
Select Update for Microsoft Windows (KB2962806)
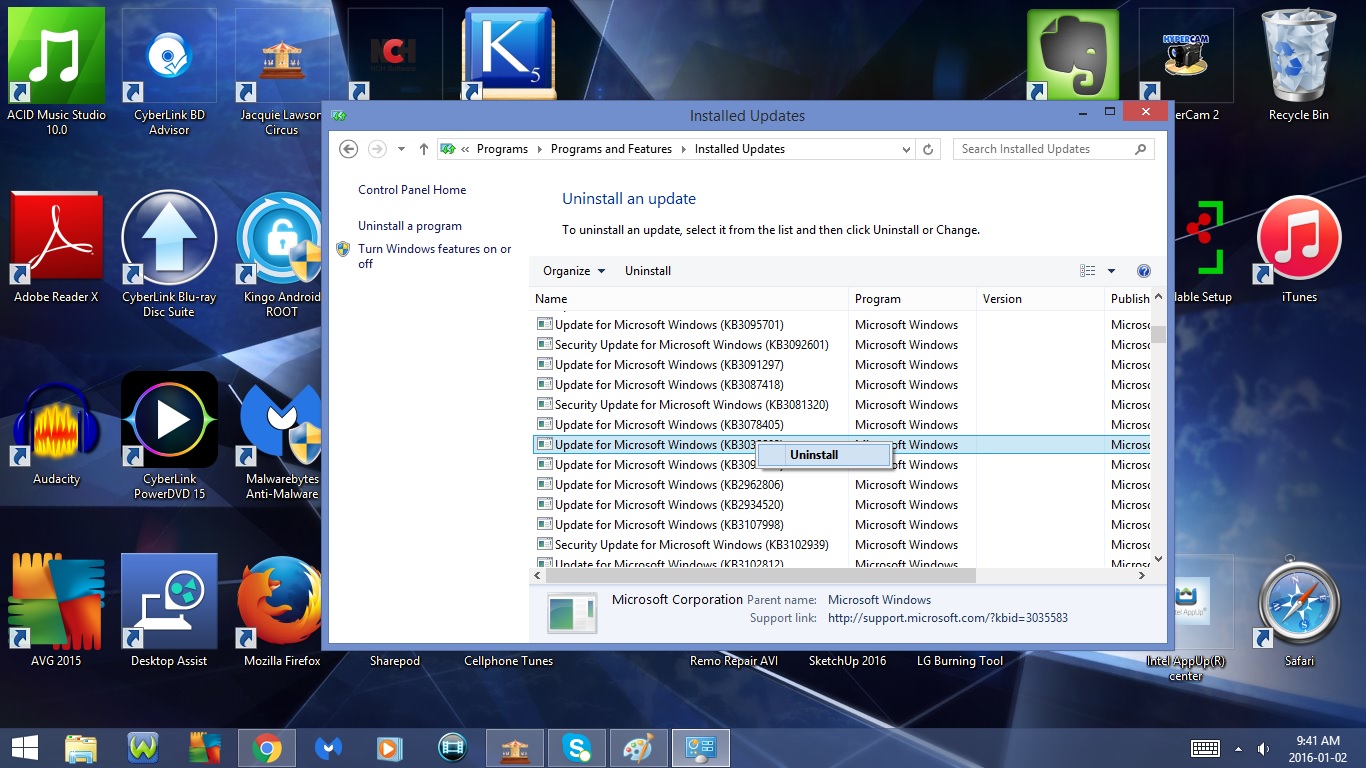pyautogui.click(x=841, y=485)
